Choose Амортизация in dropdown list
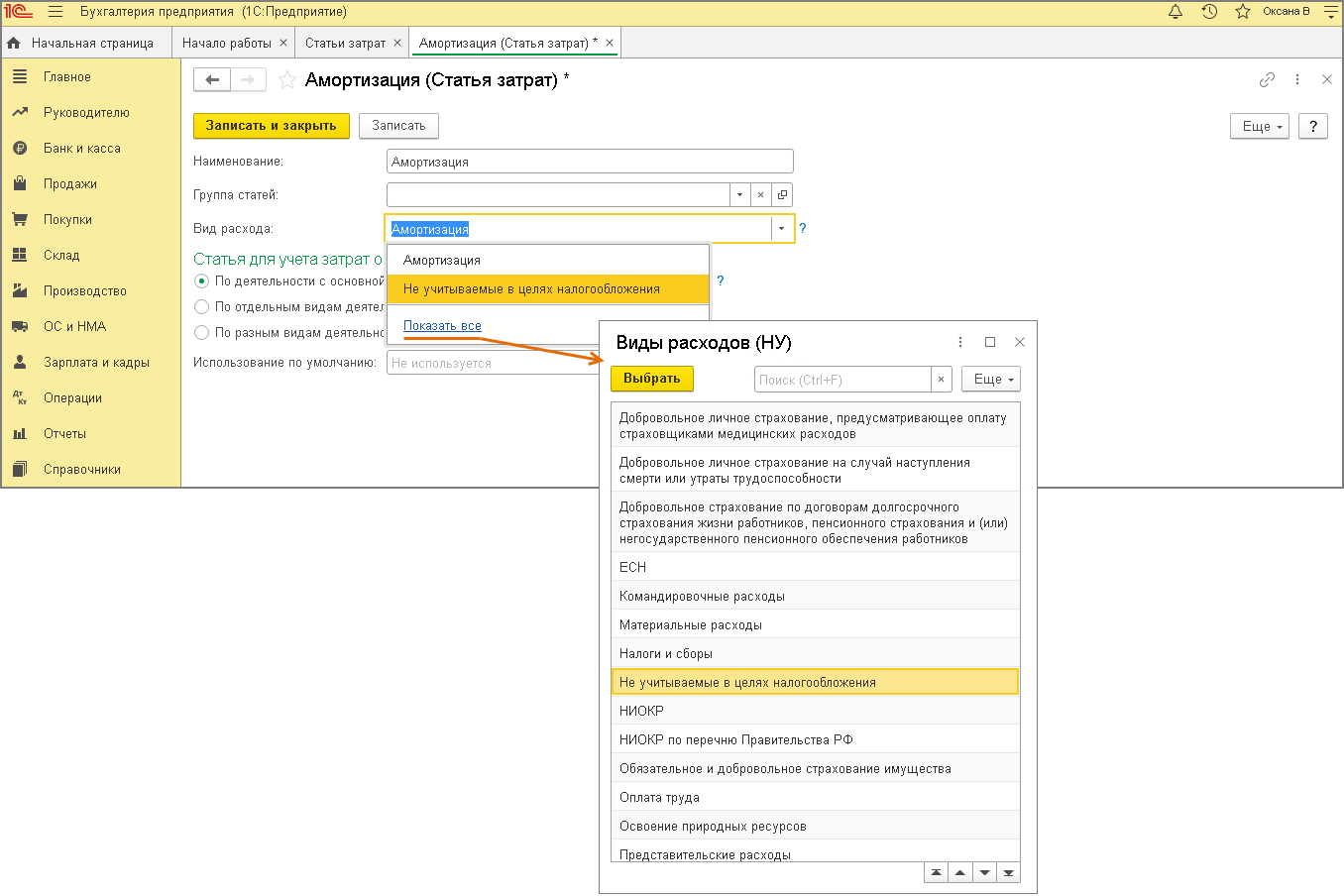The image size is (1344, 896). (548, 260)
